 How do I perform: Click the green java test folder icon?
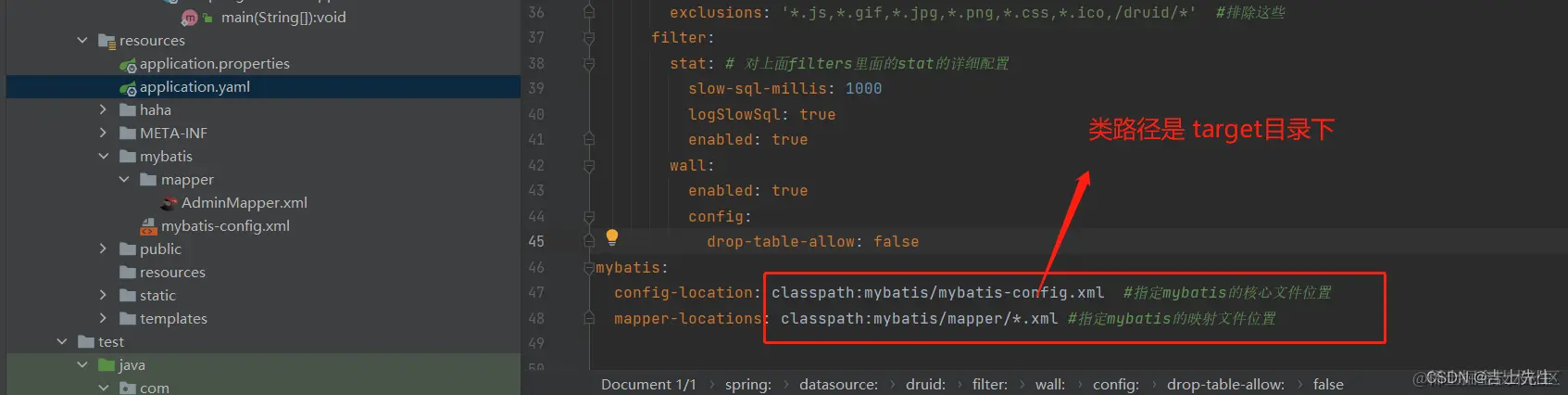pos(107,365)
